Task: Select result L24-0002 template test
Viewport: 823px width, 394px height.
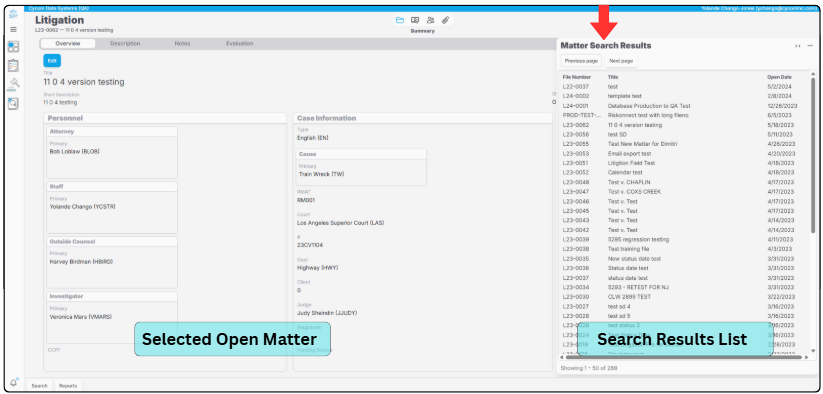Action: click(x=685, y=96)
